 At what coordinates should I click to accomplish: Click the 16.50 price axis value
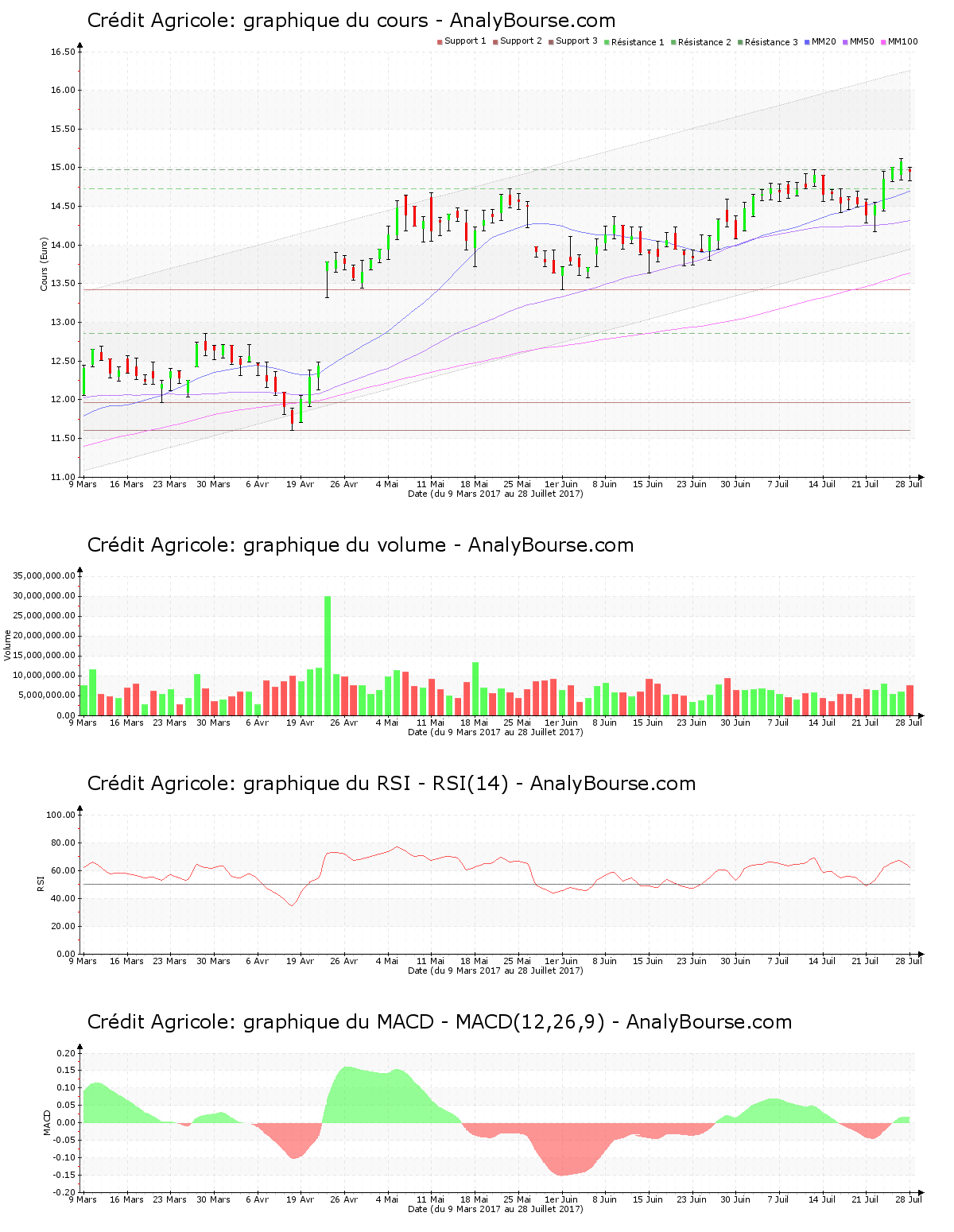coord(63,52)
